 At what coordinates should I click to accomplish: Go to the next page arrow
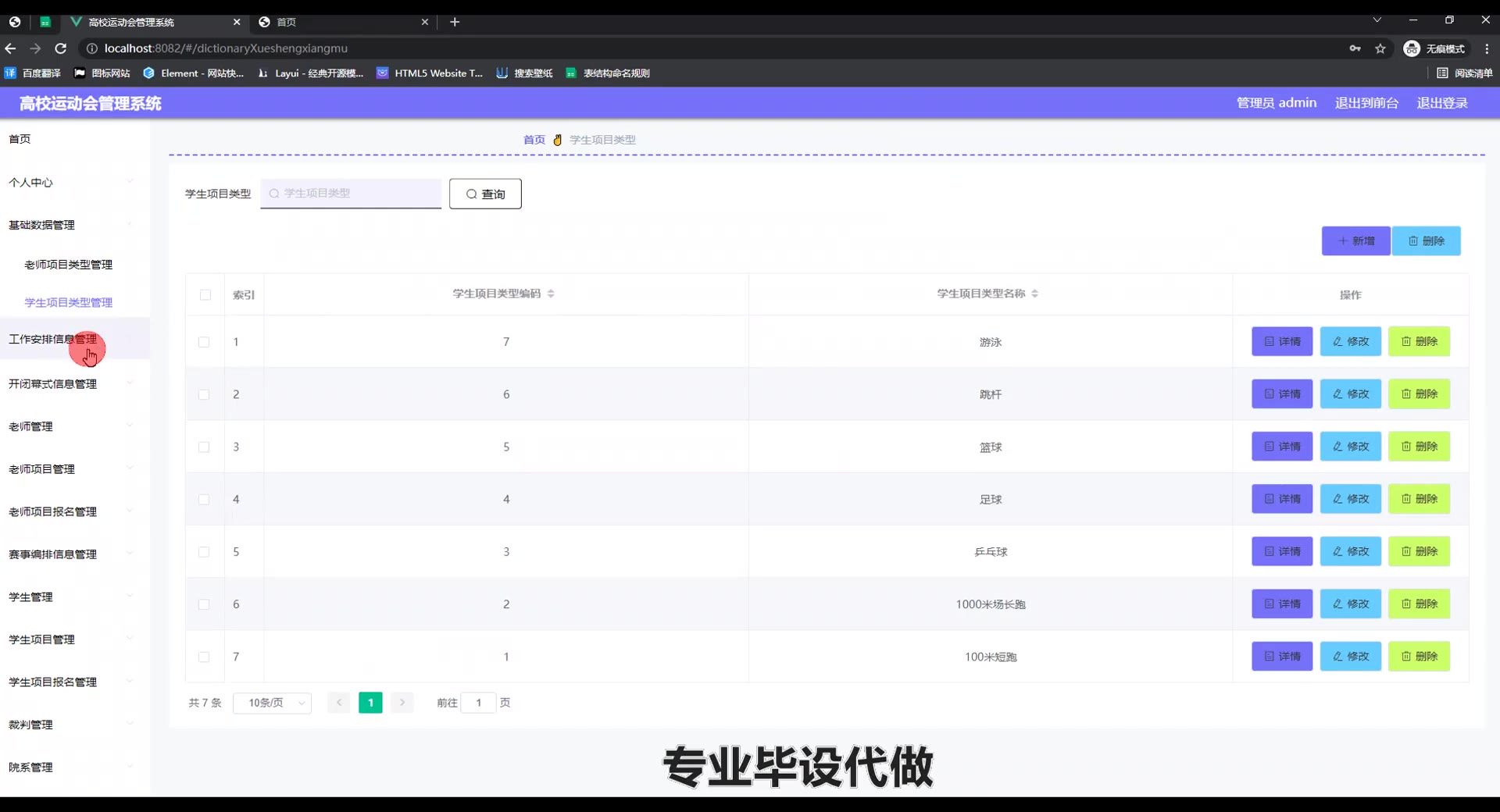click(x=402, y=703)
